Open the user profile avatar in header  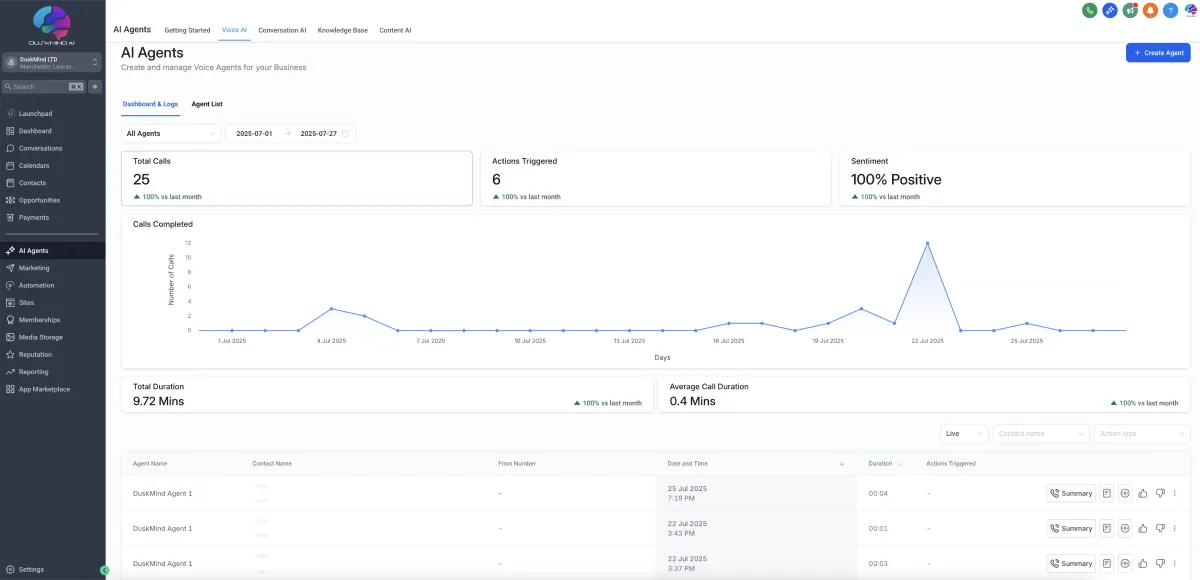pyautogui.click(x=1190, y=10)
